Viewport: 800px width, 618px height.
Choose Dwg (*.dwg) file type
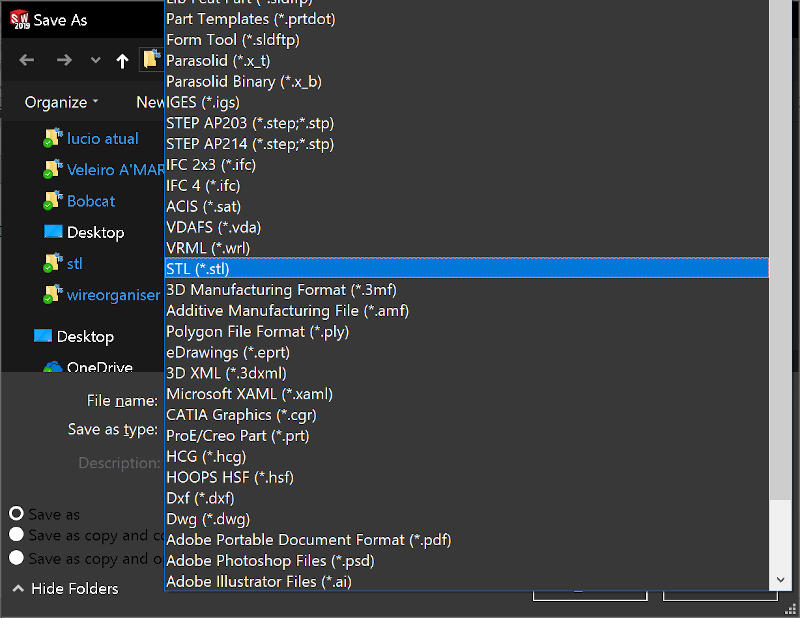[x=466, y=519]
